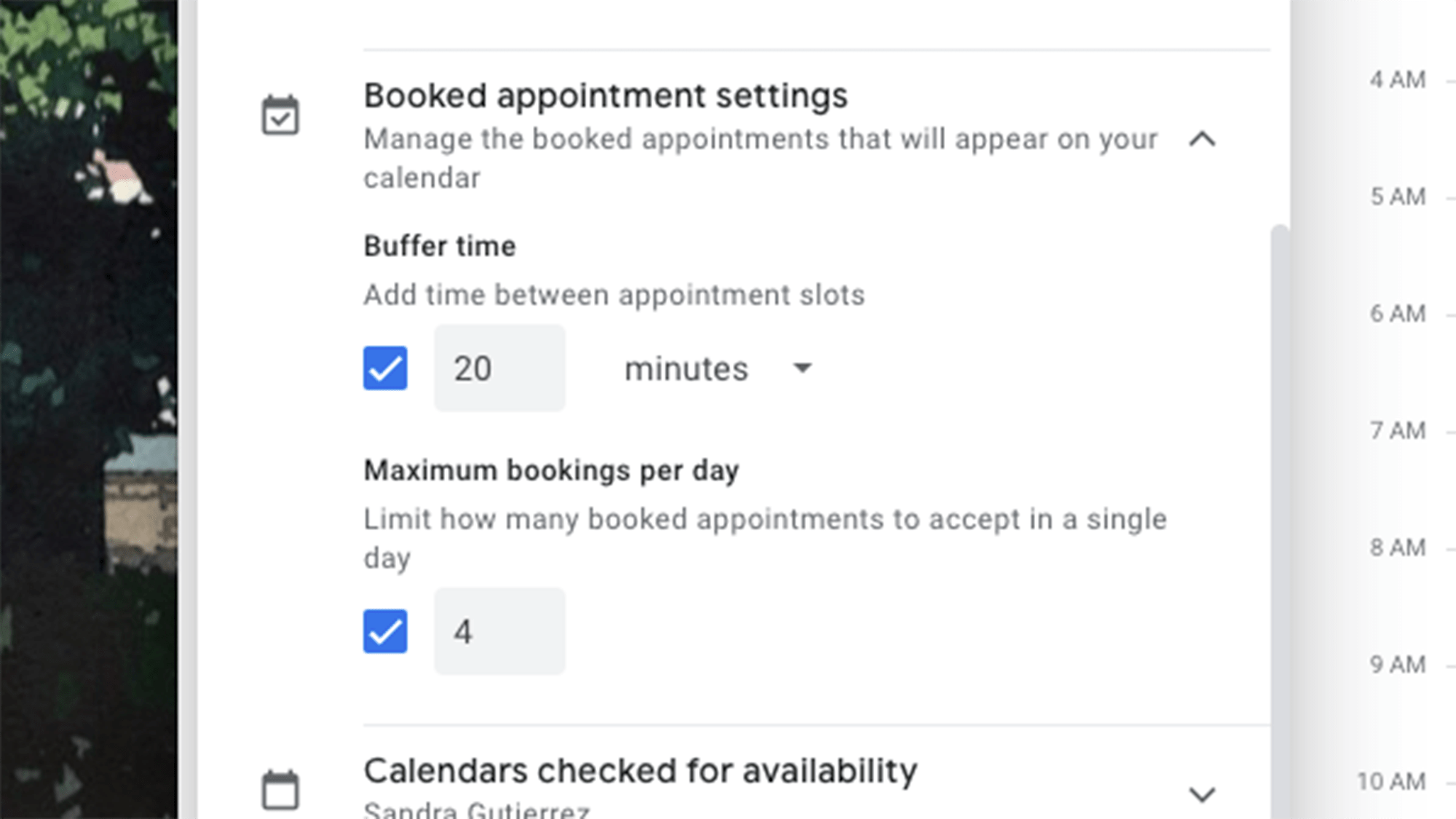Expand the Calendars checked for availability section
The width and height of the screenshot is (1456, 819).
tap(1202, 794)
